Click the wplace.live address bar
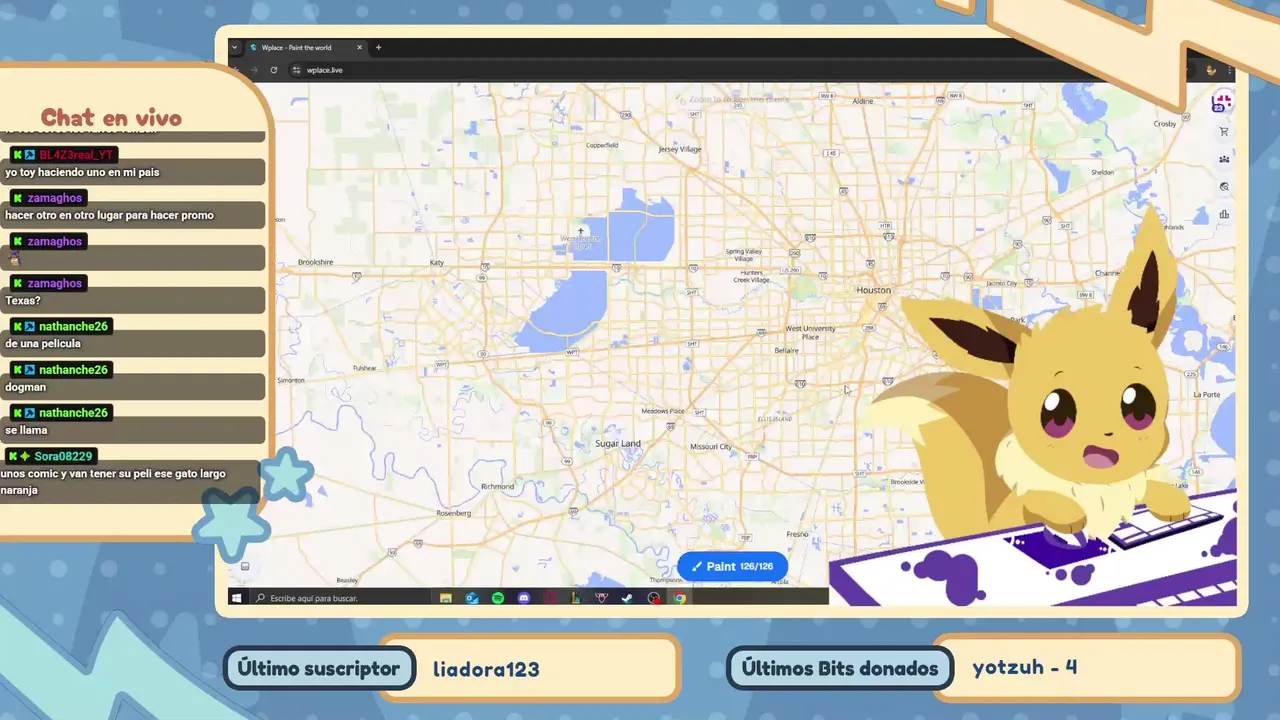This screenshot has height=720, width=1280. [x=740, y=70]
